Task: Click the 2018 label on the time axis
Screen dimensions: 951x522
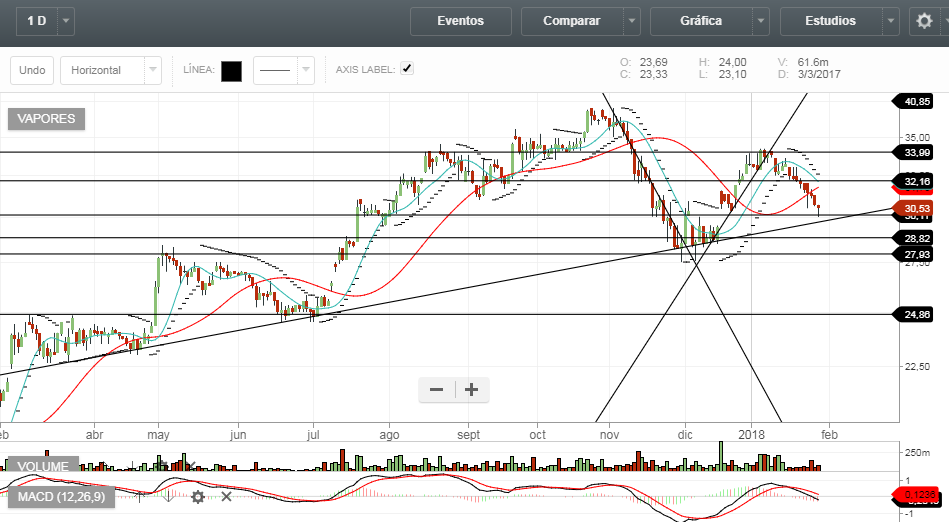Action: pyautogui.click(x=751, y=435)
